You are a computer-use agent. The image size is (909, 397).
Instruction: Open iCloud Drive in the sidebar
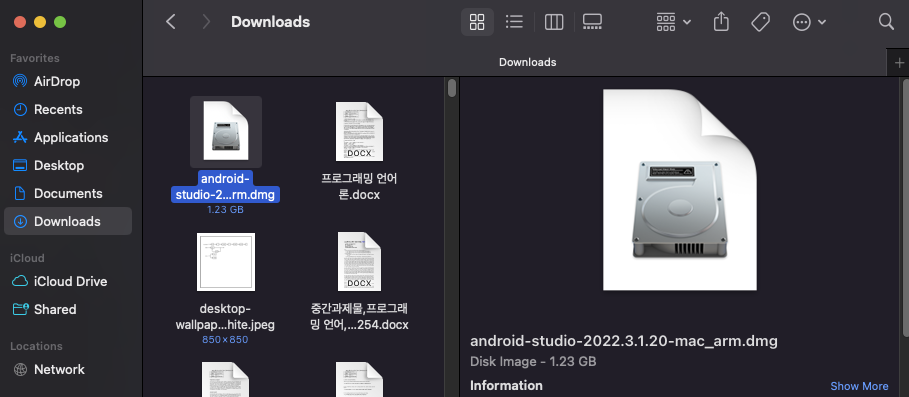(68, 281)
